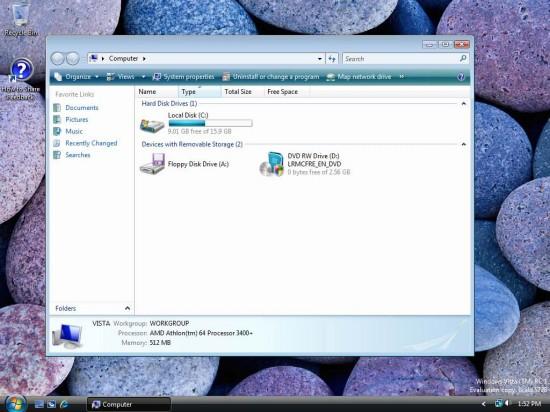This screenshot has width=550, height=412.
Task: Click Local Disk C usage bar
Action: coord(210,123)
